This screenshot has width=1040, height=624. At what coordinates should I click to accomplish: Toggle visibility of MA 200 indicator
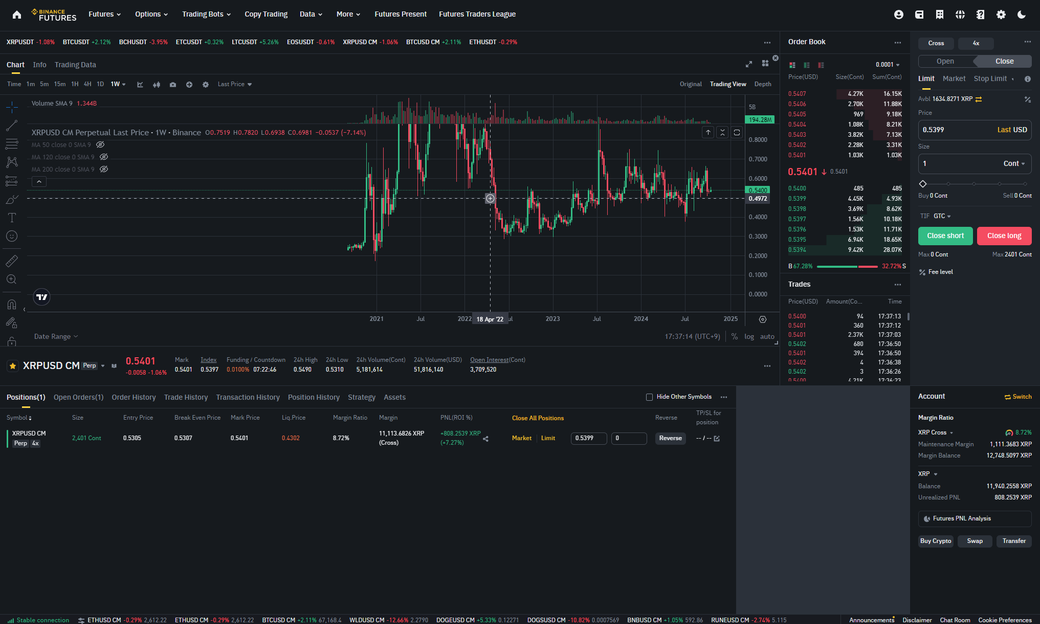(103, 169)
